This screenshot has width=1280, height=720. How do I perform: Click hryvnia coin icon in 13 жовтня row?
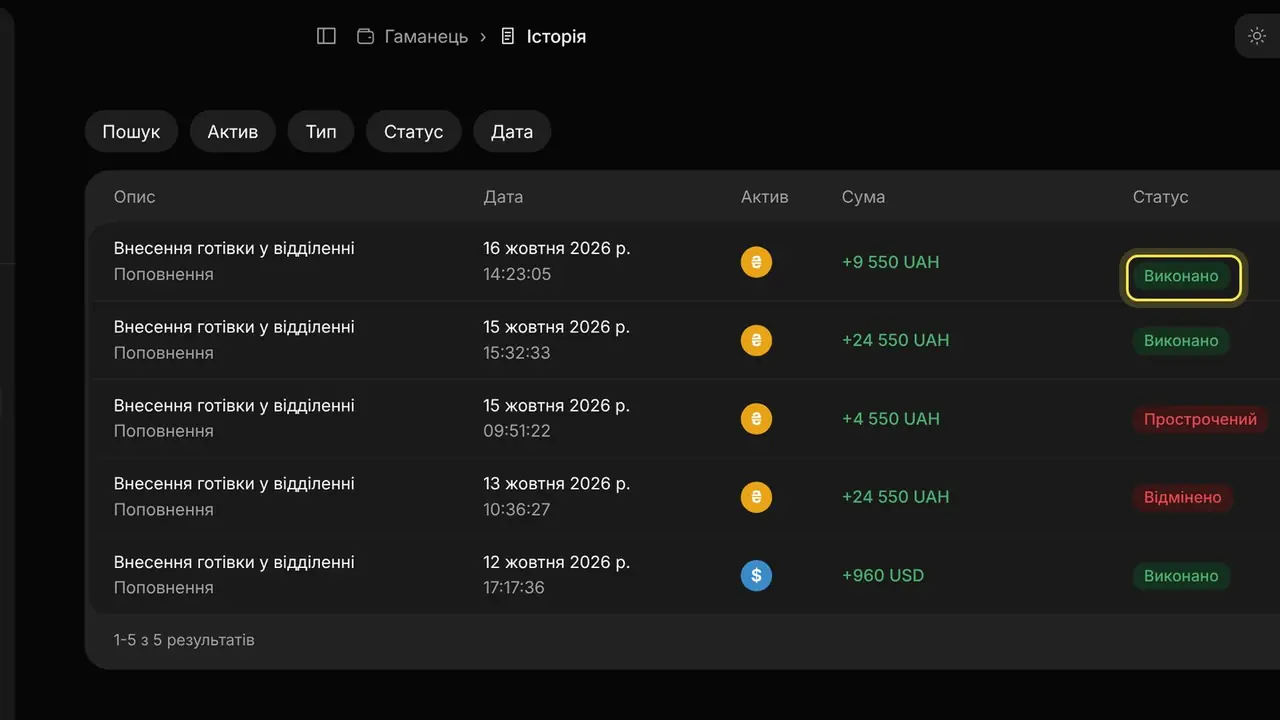click(756, 497)
